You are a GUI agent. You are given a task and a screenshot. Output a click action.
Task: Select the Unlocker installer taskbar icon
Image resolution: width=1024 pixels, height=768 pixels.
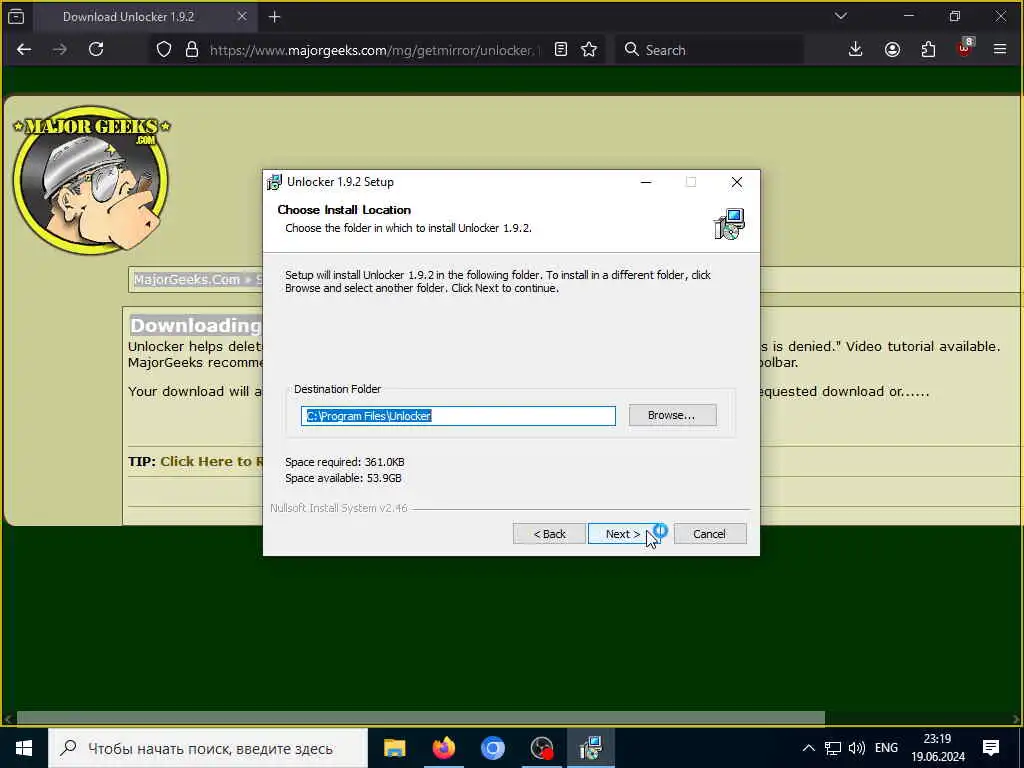590,748
